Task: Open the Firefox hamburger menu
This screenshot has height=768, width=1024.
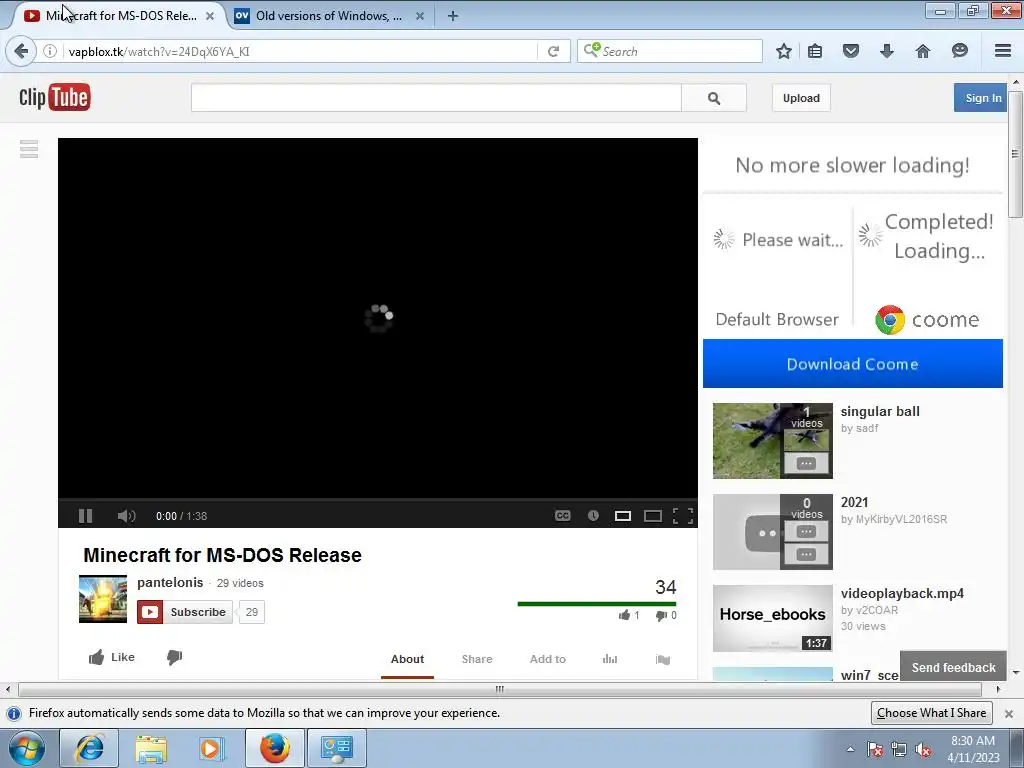Action: 1003,51
